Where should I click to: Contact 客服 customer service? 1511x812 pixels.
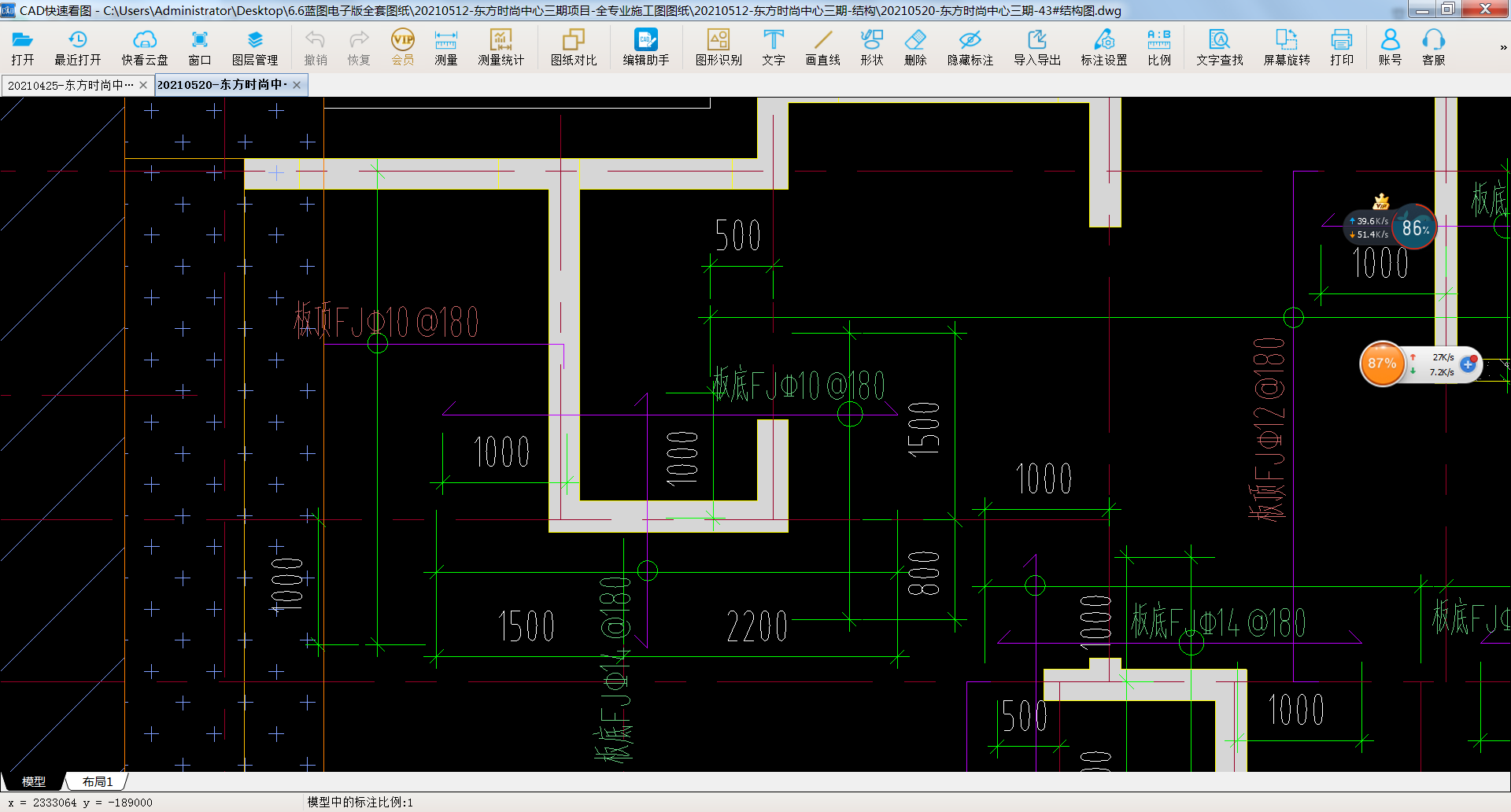1434,48
